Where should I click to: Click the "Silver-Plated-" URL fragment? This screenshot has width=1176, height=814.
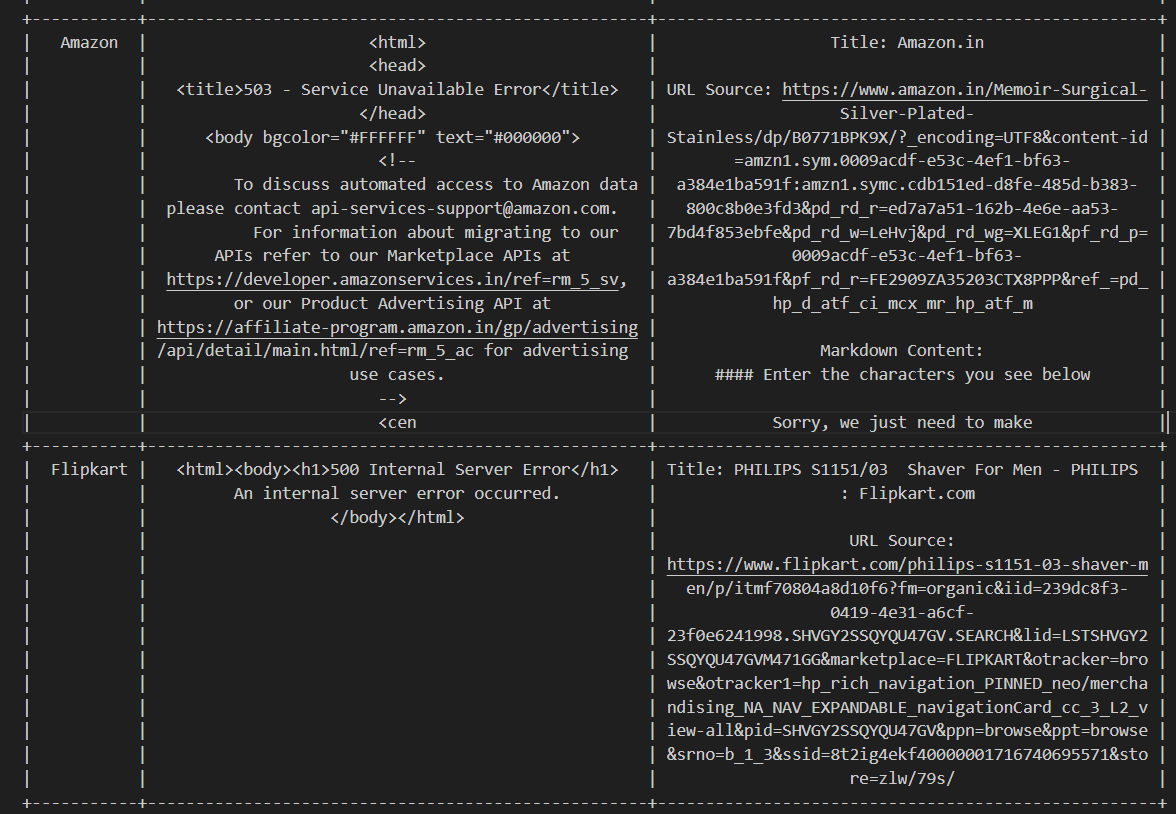click(907, 114)
